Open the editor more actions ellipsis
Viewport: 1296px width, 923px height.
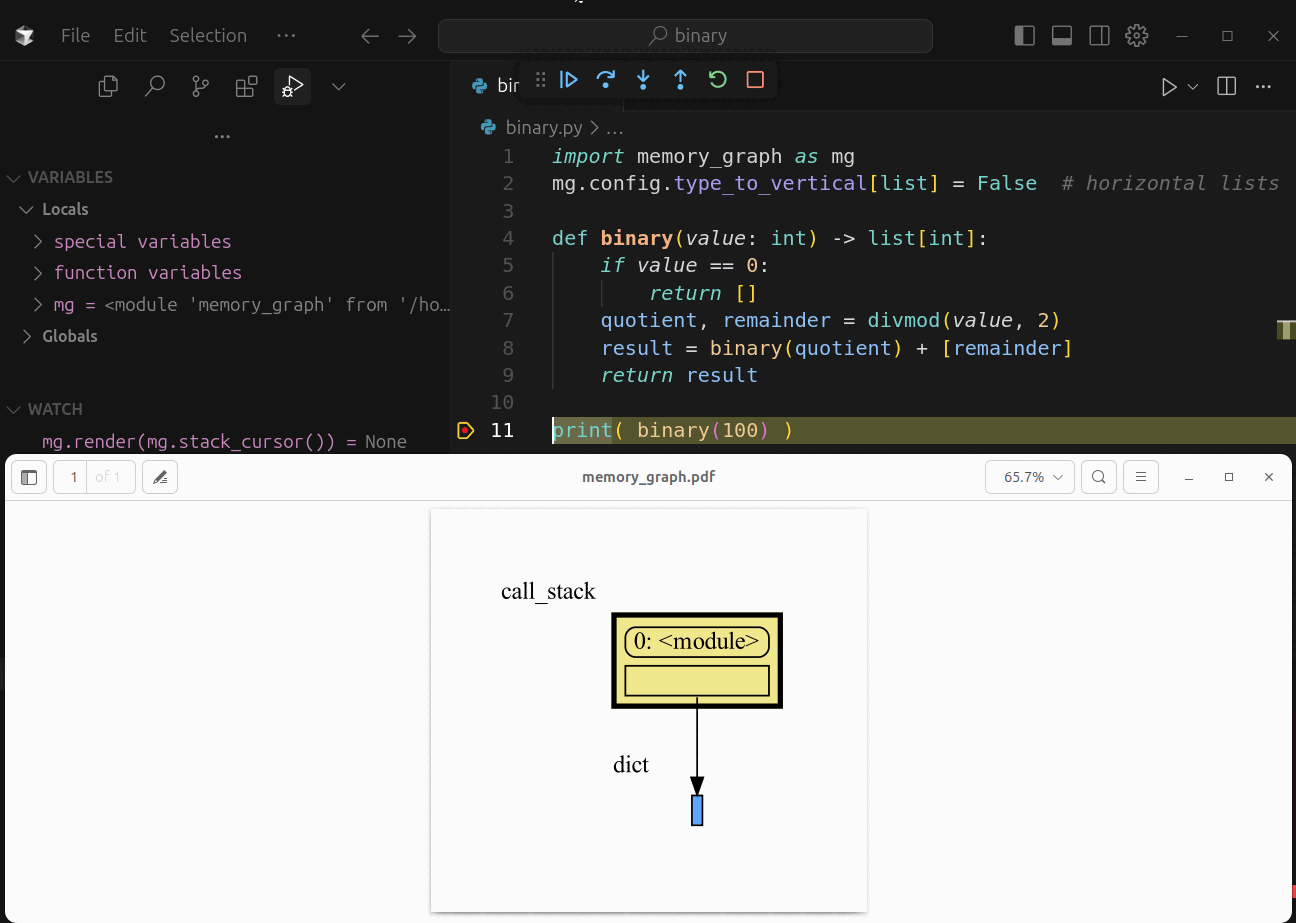1263,87
